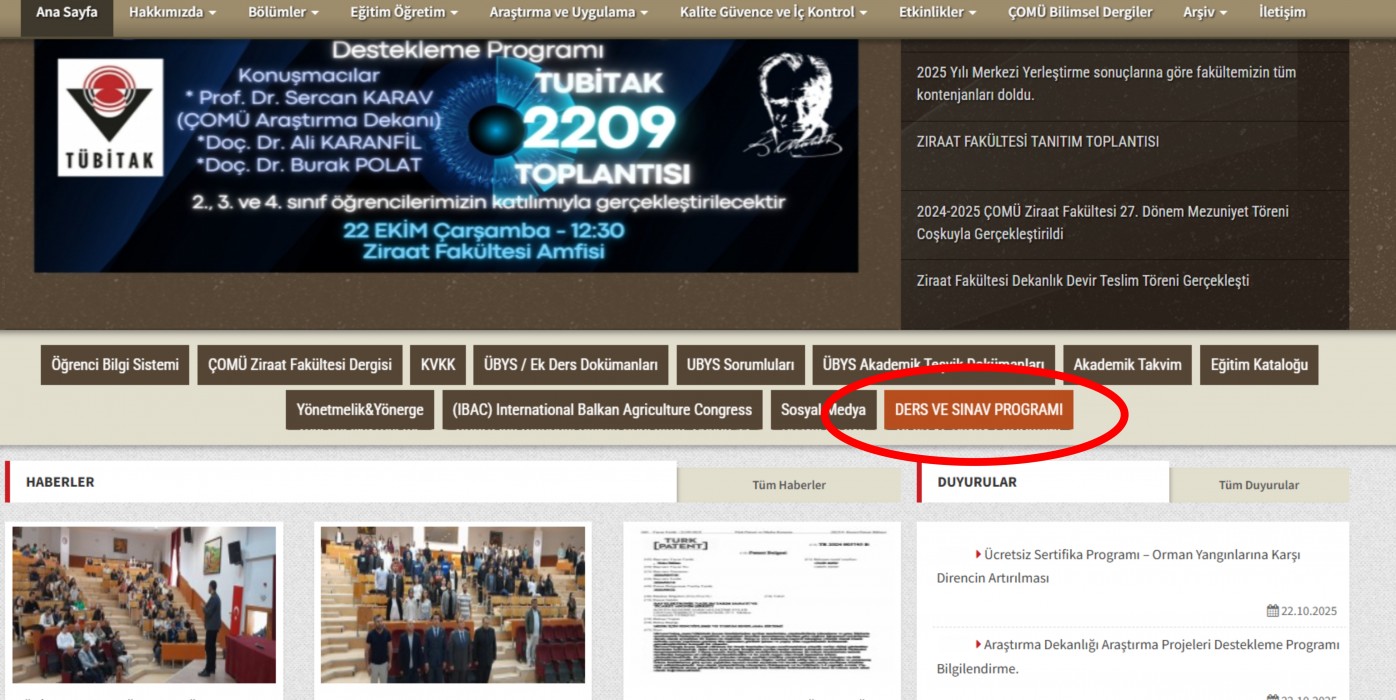Open the İletişim menu item
1396x700 pixels.
[x=1282, y=13]
